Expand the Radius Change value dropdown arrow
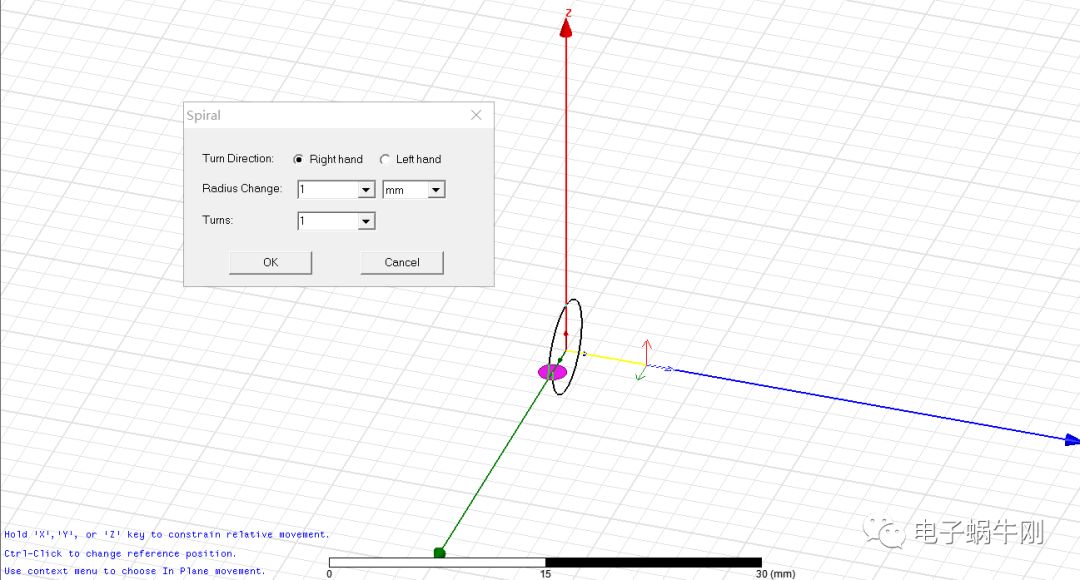Image resolution: width=1080 pixels, height=580 pixels. coord(366,190)
